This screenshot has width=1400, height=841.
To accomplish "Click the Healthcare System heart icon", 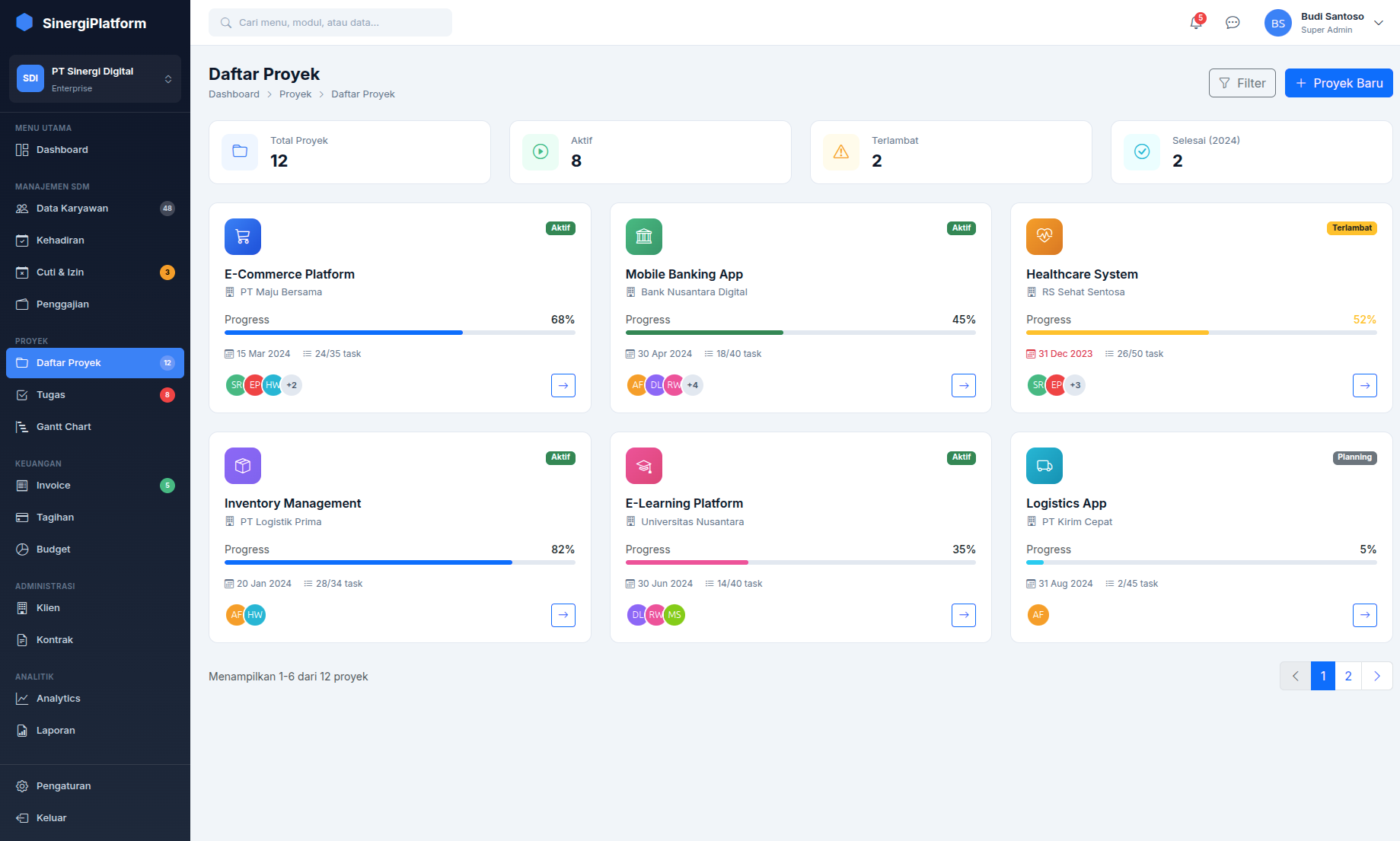I will tap(1044, 237).
